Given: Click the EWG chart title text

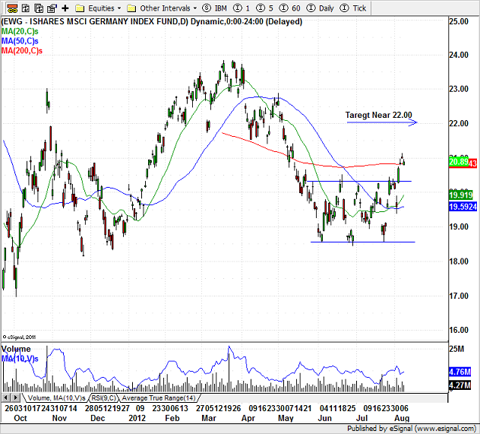Looking at the screenshot, I should point(152,22).
